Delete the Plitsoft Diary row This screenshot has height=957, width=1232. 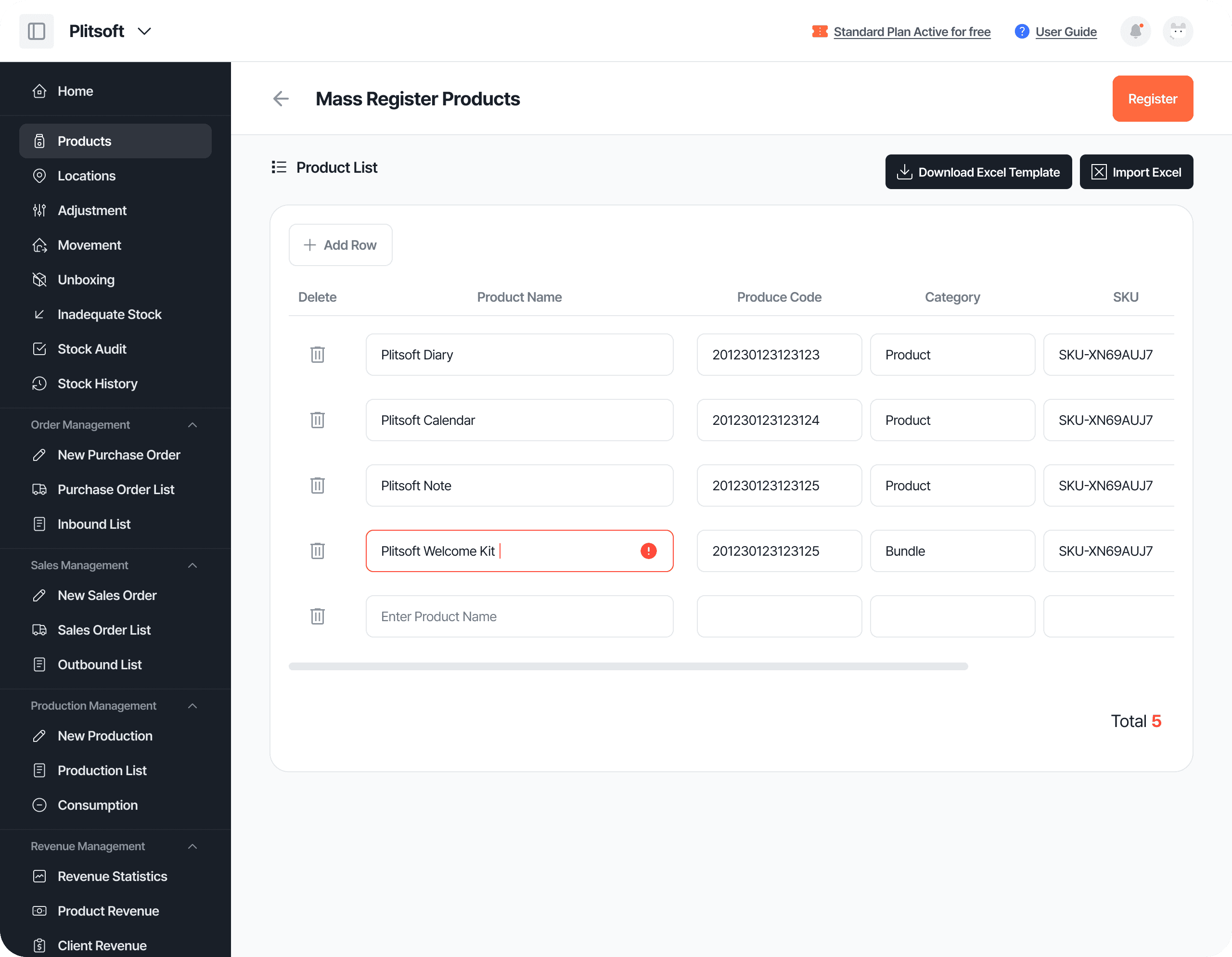click(318, 355)
